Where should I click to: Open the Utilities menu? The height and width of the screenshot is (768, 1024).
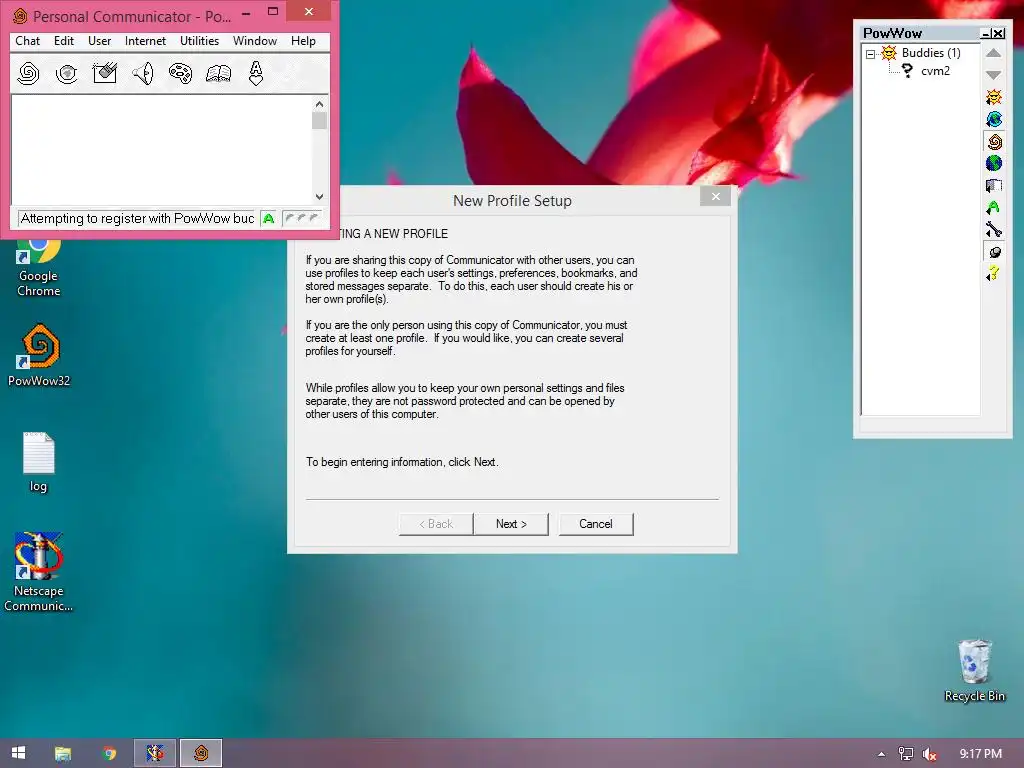[199, 40]
